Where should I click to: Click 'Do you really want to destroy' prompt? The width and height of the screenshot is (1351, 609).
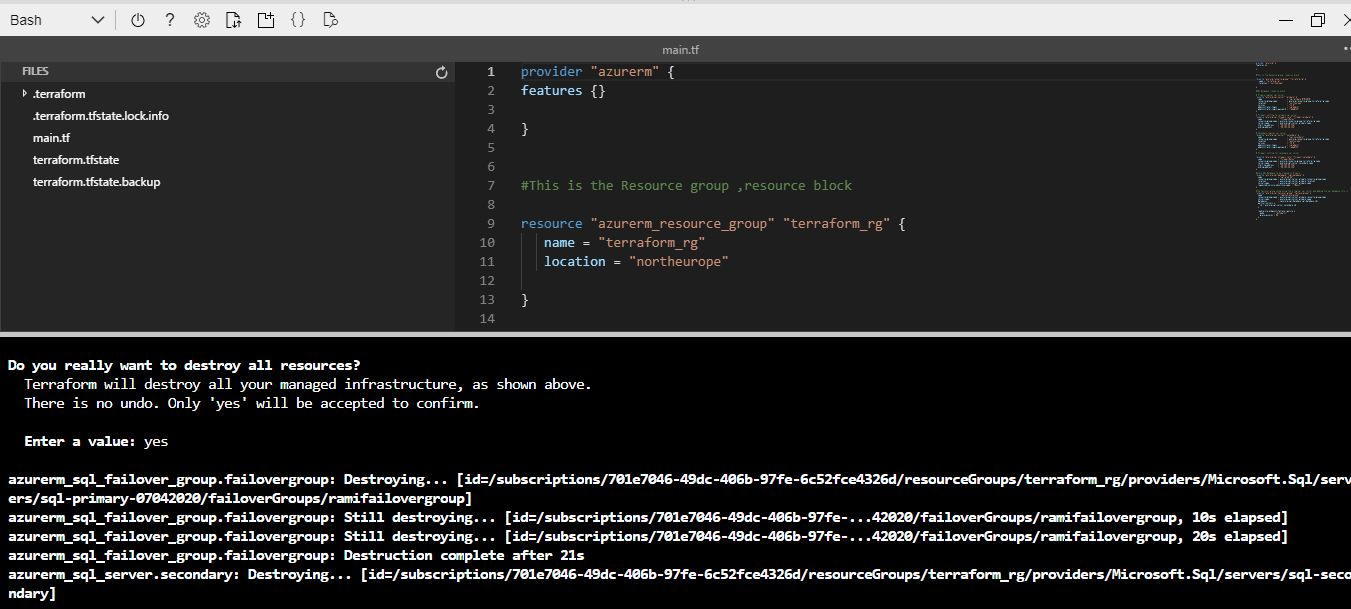pyautogui.click(x=183, y=365)
